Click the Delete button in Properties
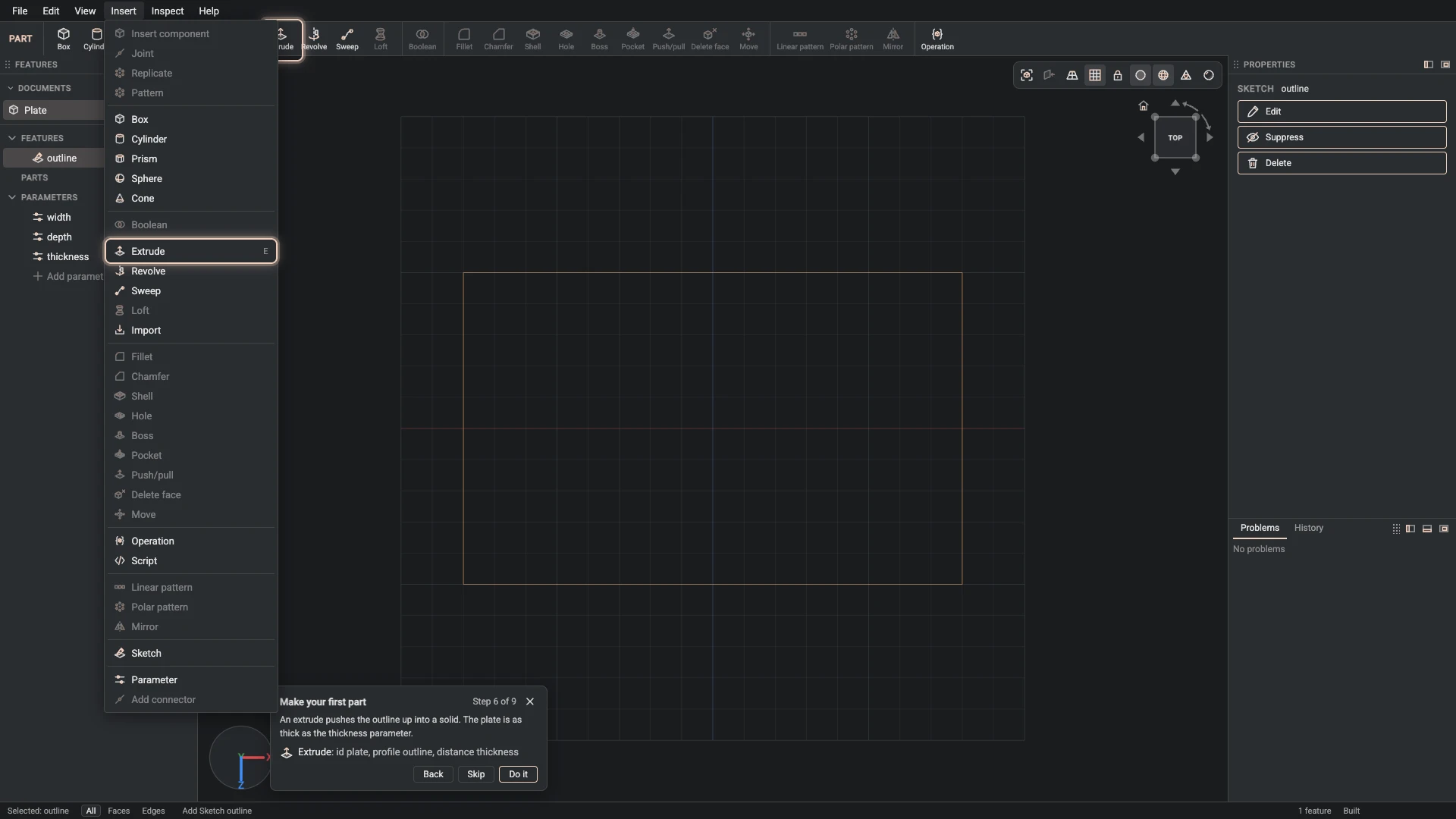This screenshot has width=1456, height=819. point(1341,163)
